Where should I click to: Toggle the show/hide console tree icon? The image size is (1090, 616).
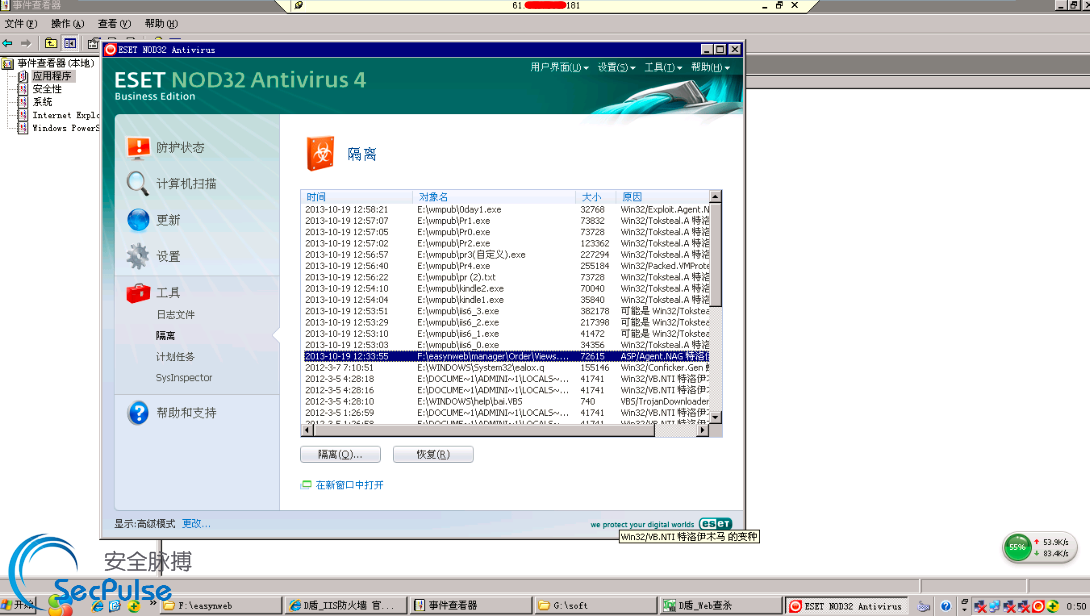tap(70, 43)
